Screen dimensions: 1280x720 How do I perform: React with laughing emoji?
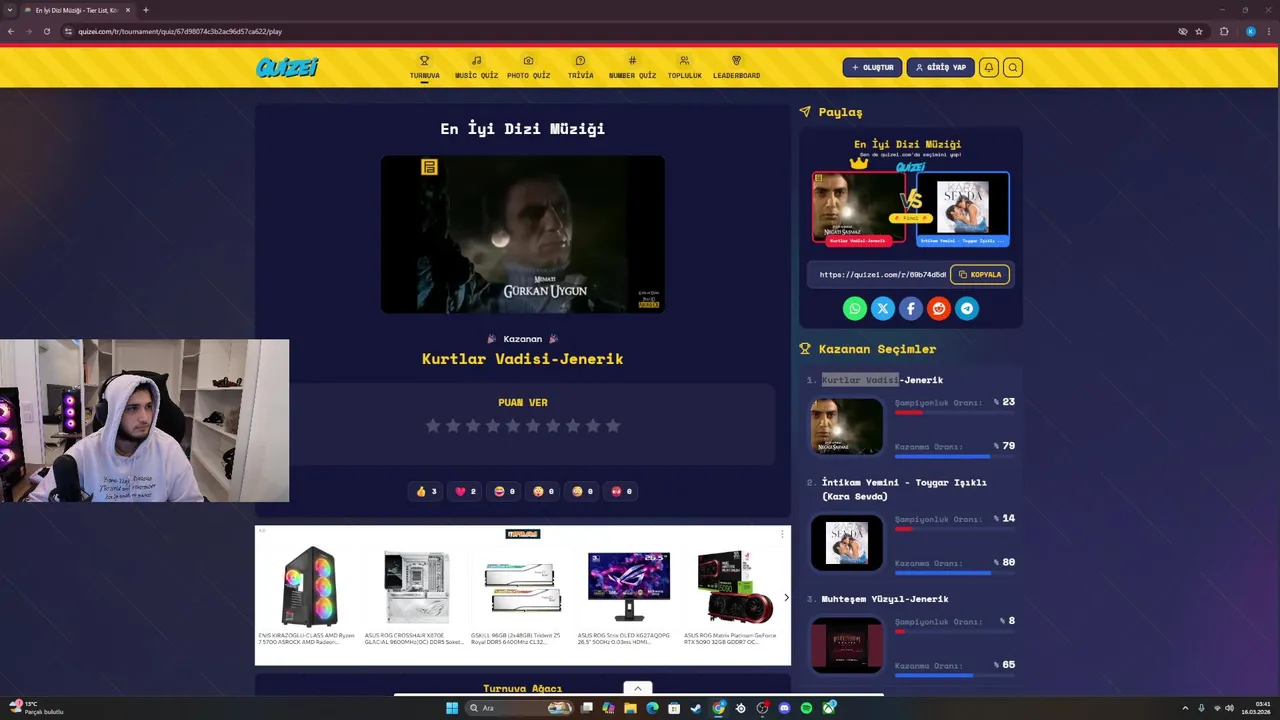[x=505, y=491]
